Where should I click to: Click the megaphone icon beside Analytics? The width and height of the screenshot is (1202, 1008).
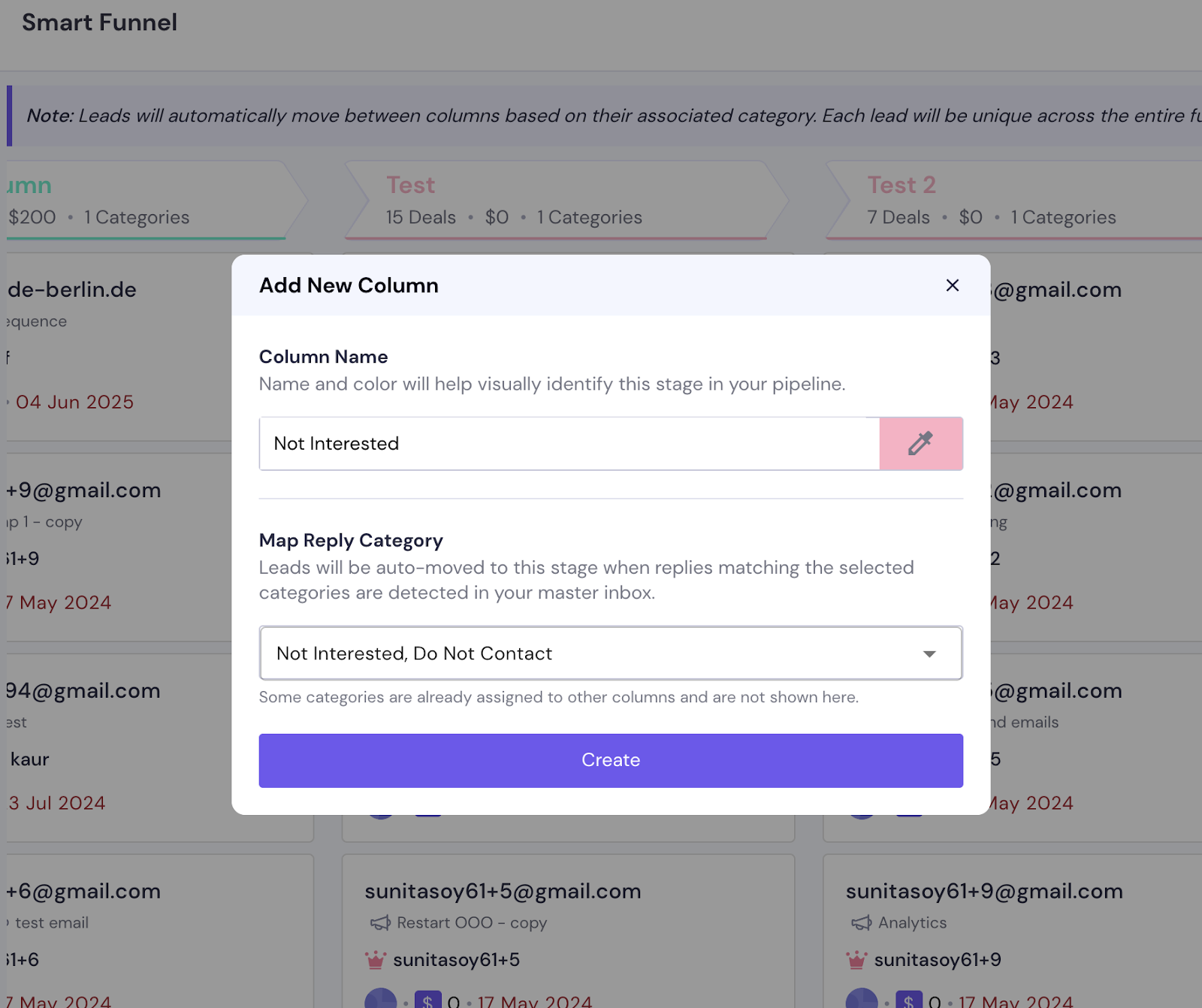[861, 922]
